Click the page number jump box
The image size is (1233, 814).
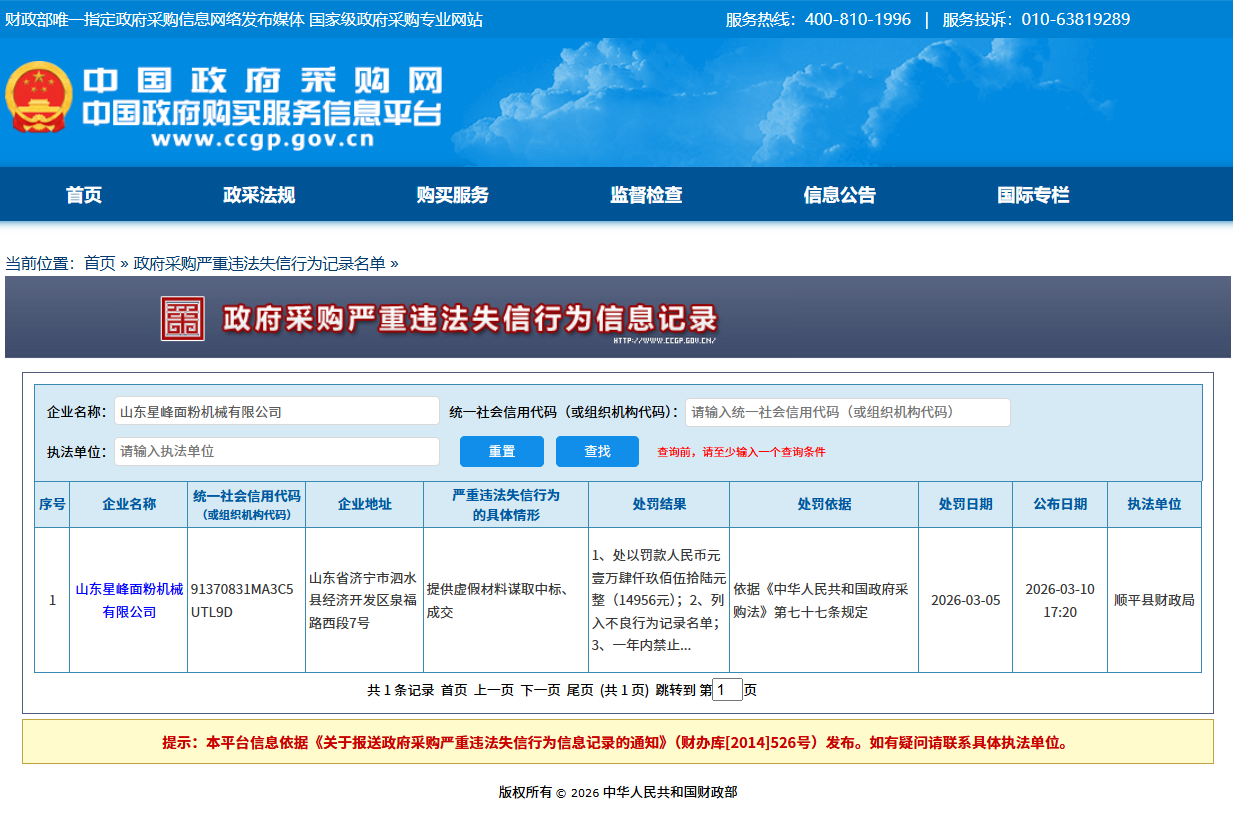[x=727, y=690]
